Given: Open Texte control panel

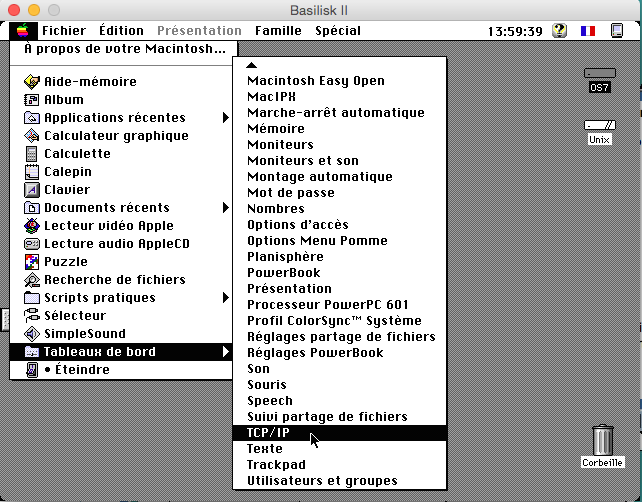Looking at the screenshot, I should (x=339, y=449).
